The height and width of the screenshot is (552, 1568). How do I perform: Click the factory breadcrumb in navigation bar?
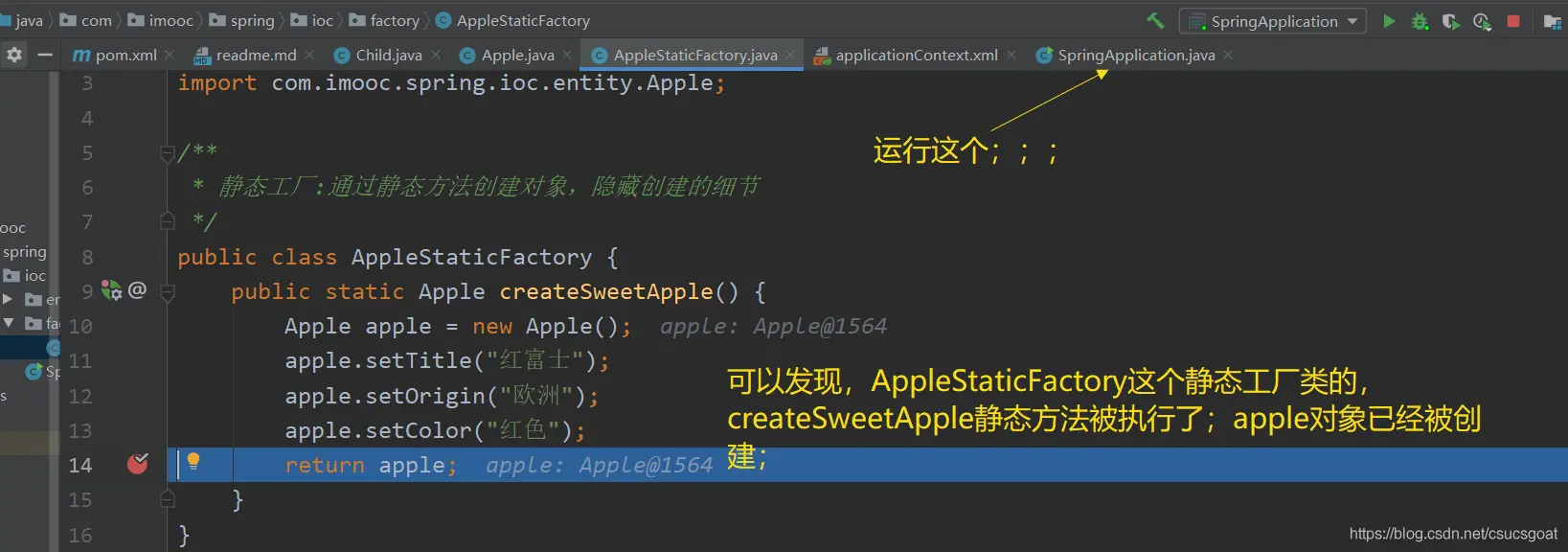pyautogui.click(x=395, y=20)
